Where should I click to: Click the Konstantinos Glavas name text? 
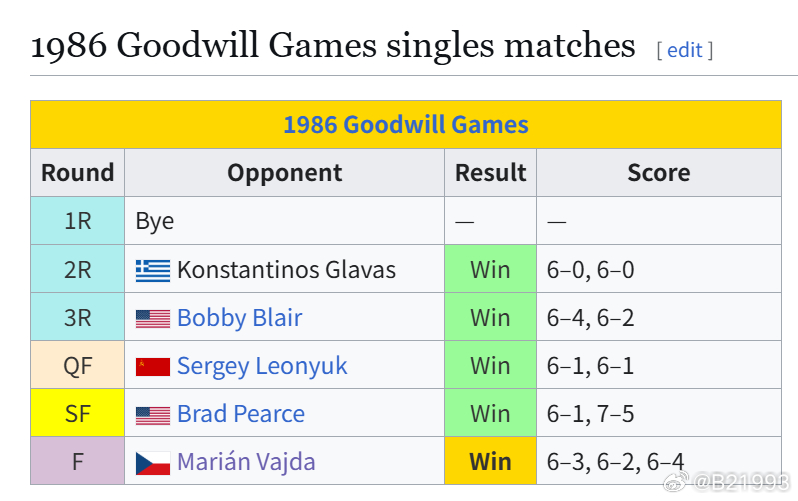pos(287,270)
